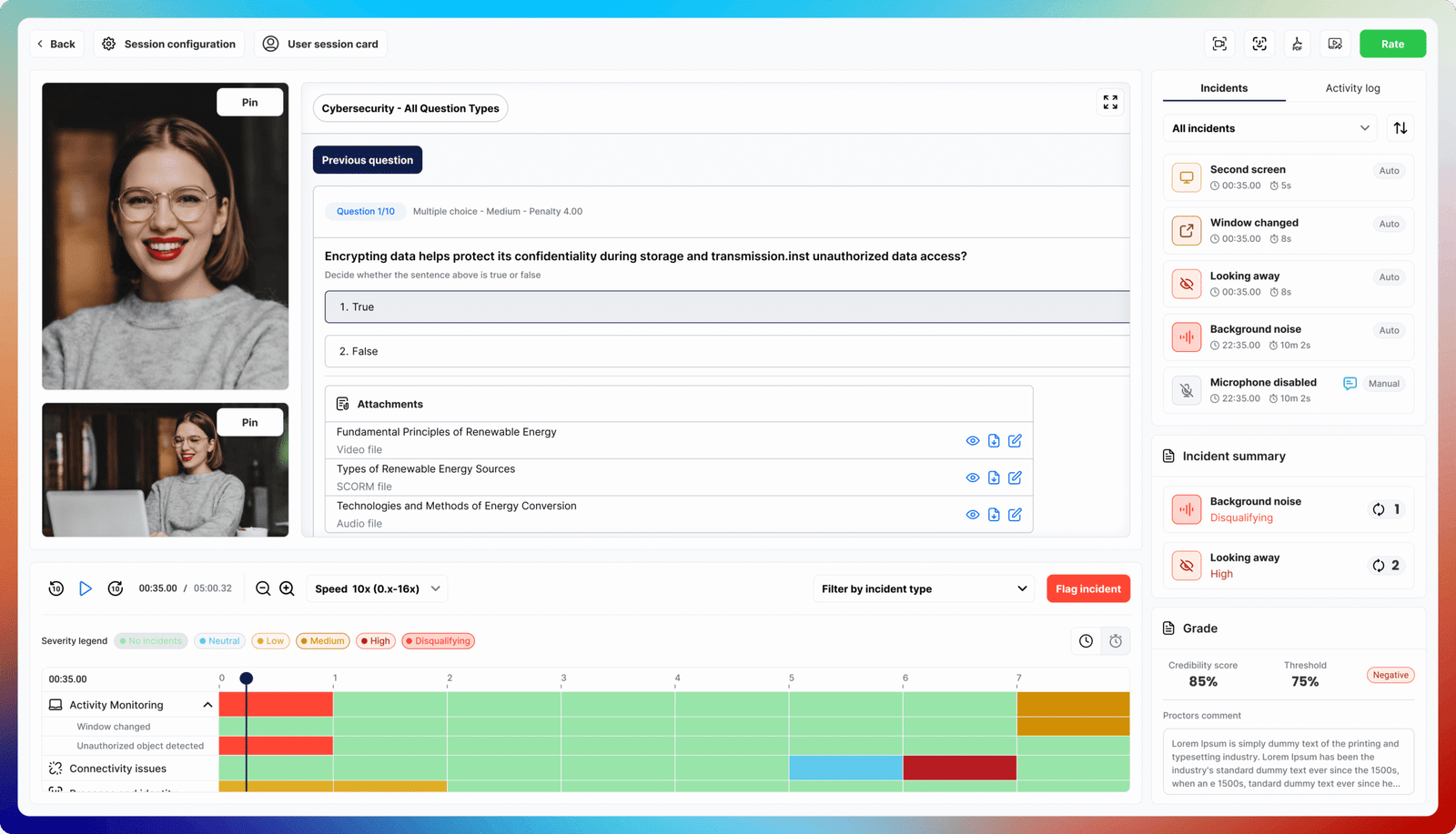
Task: Play the session recording
Action: [86, 588]
